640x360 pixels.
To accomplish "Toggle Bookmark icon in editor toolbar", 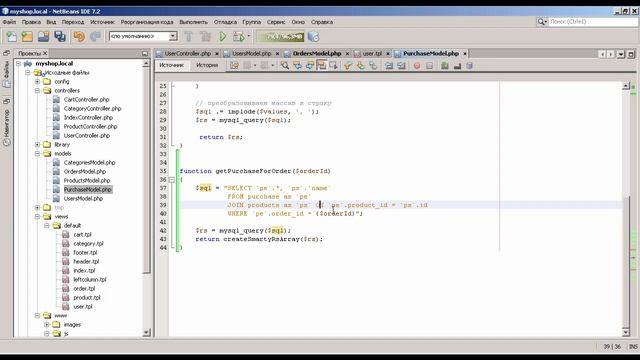I will coord(373,65).
